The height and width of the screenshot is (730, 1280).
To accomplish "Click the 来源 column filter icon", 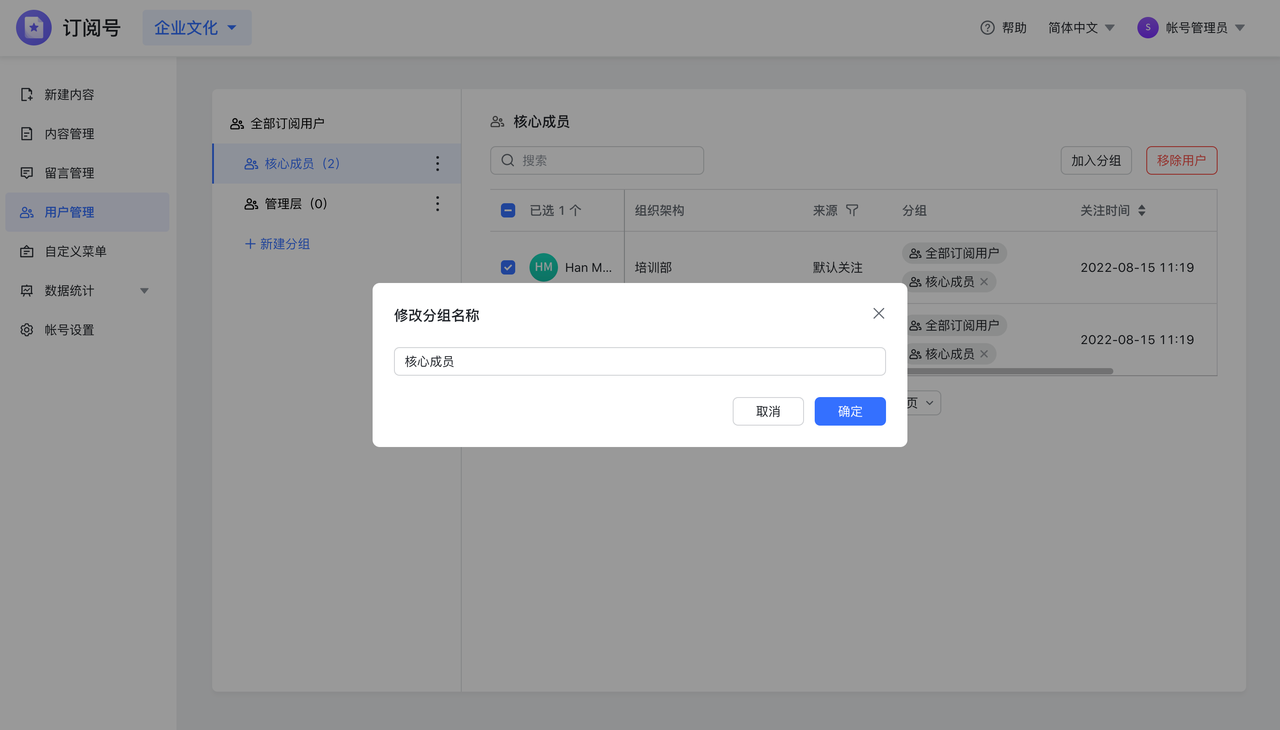I will [852, 211].
